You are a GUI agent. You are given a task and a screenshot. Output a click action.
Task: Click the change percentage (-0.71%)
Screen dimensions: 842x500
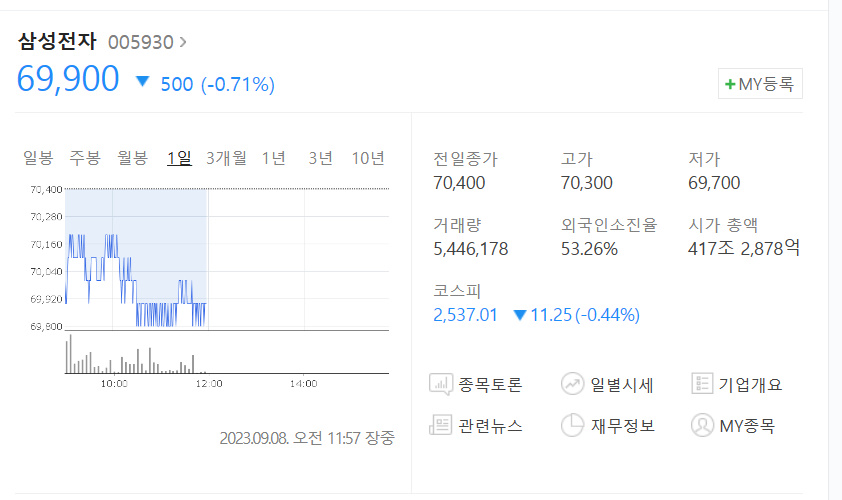coord(238,84)
